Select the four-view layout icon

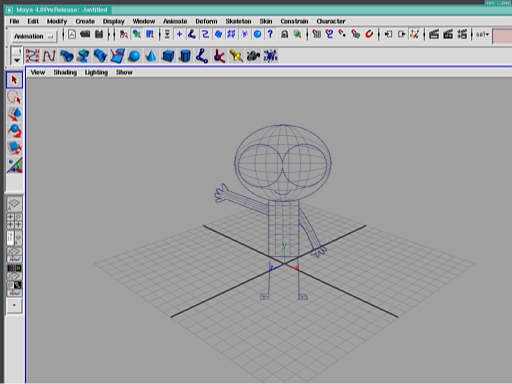pyautogui.click(x=14, y=221)
